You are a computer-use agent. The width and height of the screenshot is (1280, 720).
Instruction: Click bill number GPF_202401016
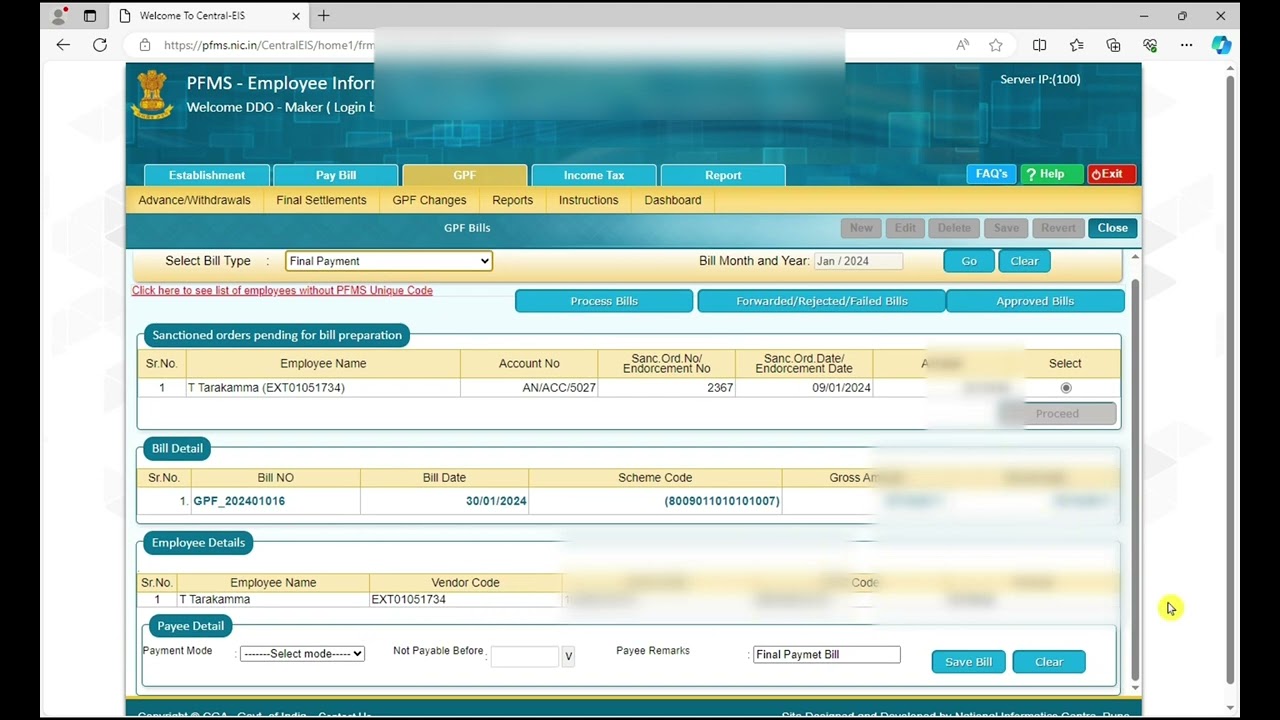(239, 501)
